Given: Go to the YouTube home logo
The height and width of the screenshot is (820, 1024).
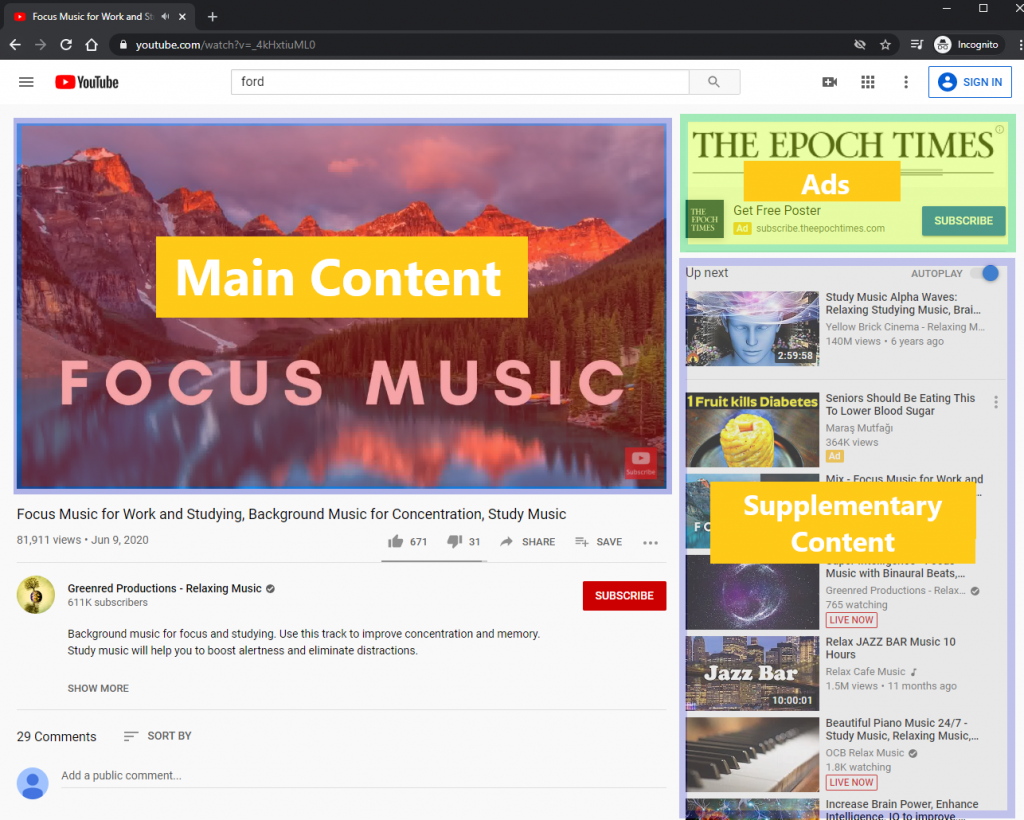Looking at the screenshot, I should click(87, 82).
